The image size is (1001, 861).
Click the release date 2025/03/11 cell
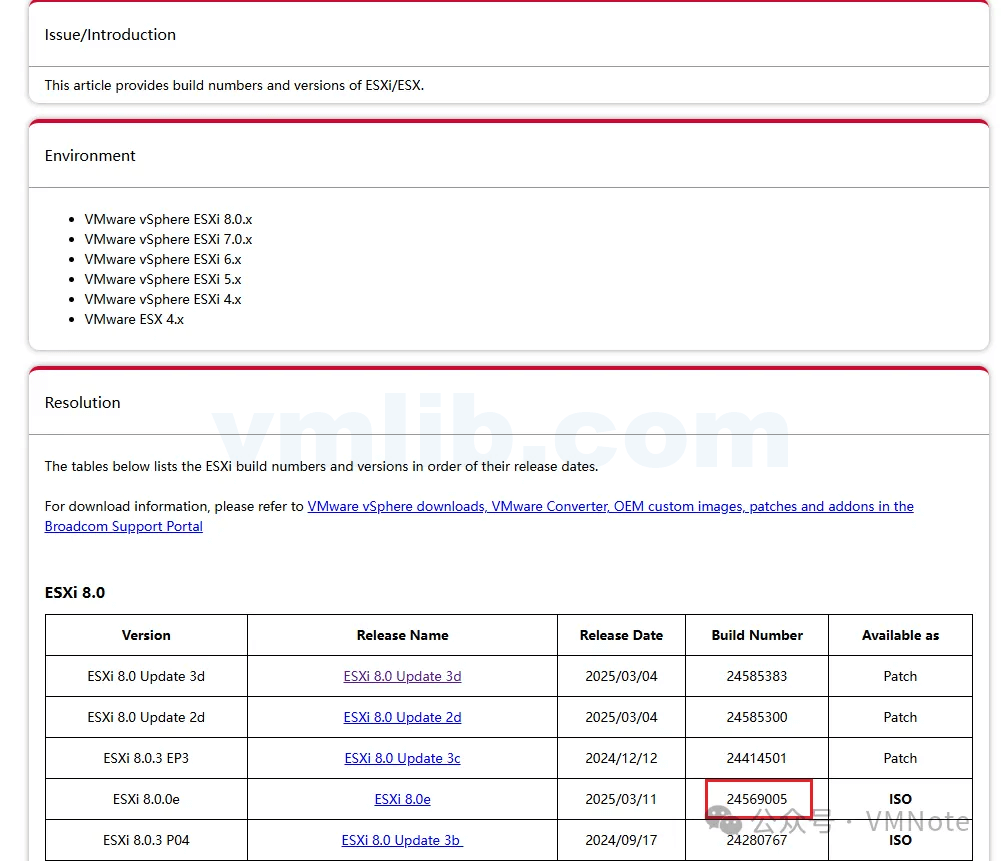(x=621, y=799)
